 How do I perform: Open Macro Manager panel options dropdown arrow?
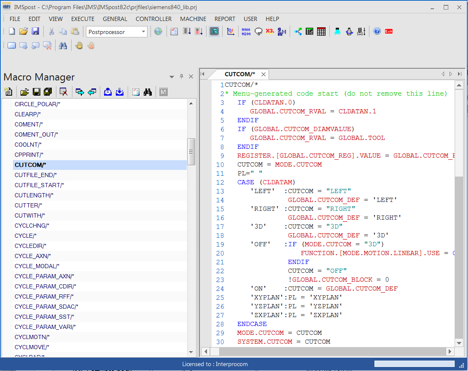(172, 77)
